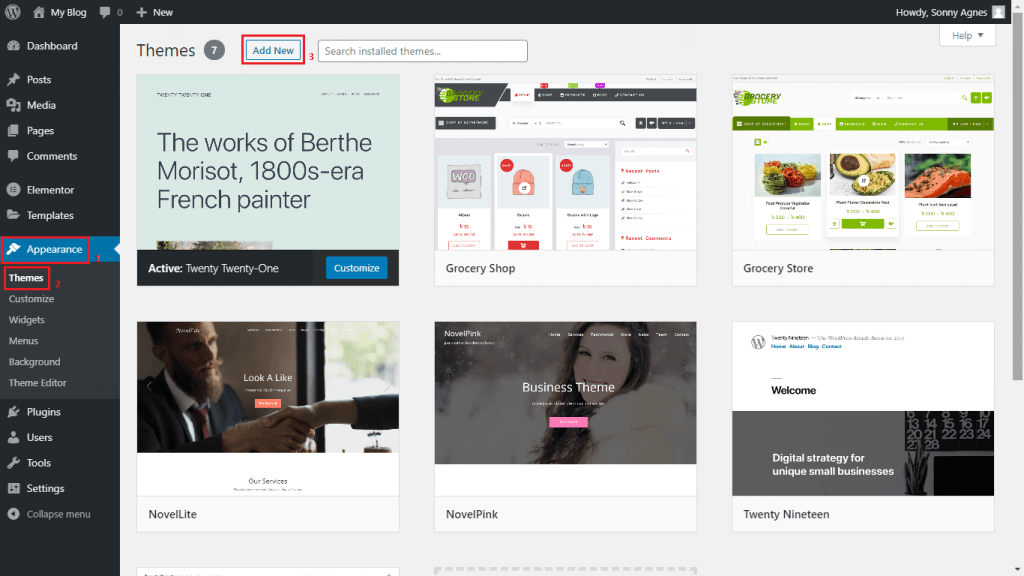
Task: Expand the Help dropdown tab
Action: 967,36
